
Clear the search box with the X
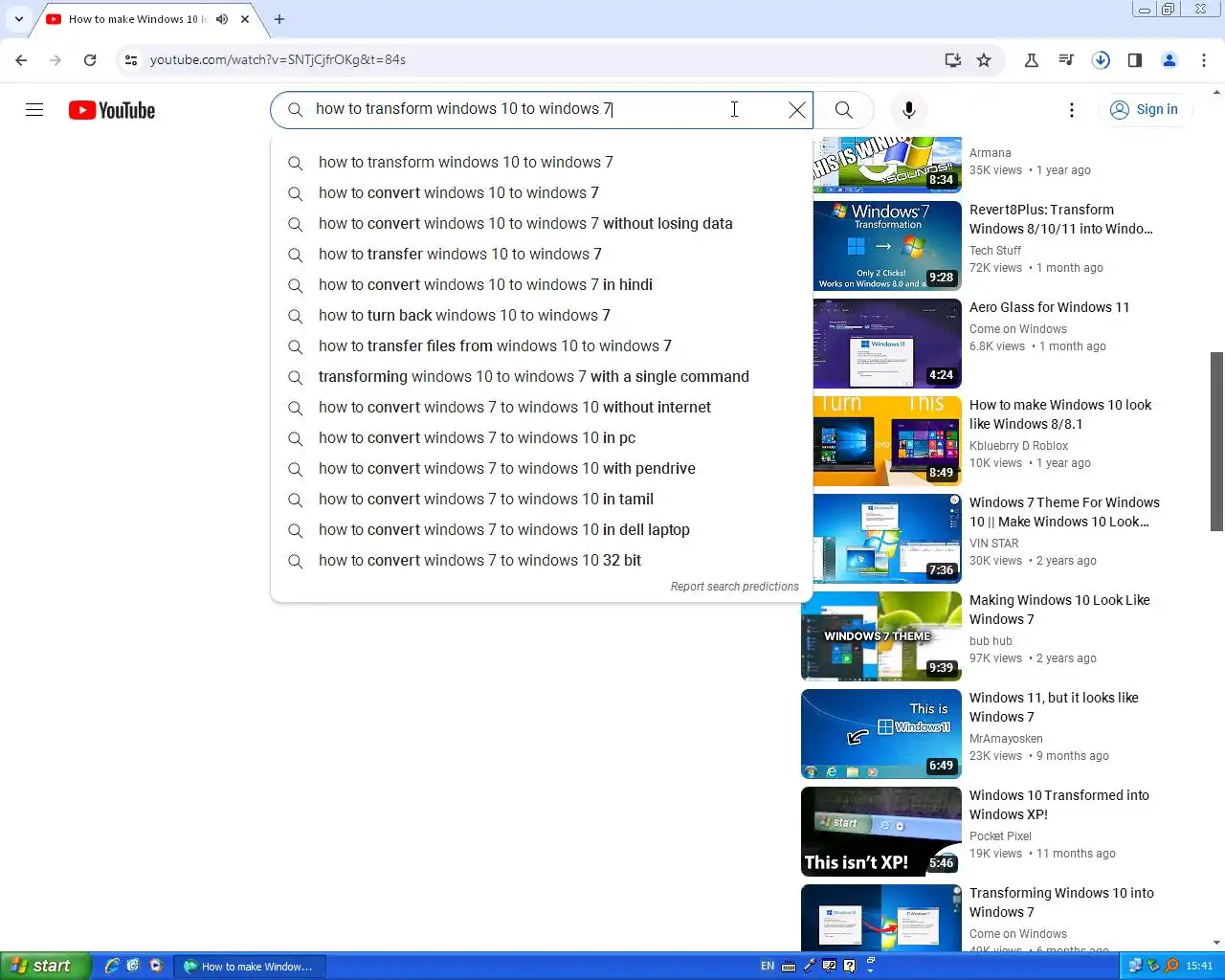pos(796,110)
